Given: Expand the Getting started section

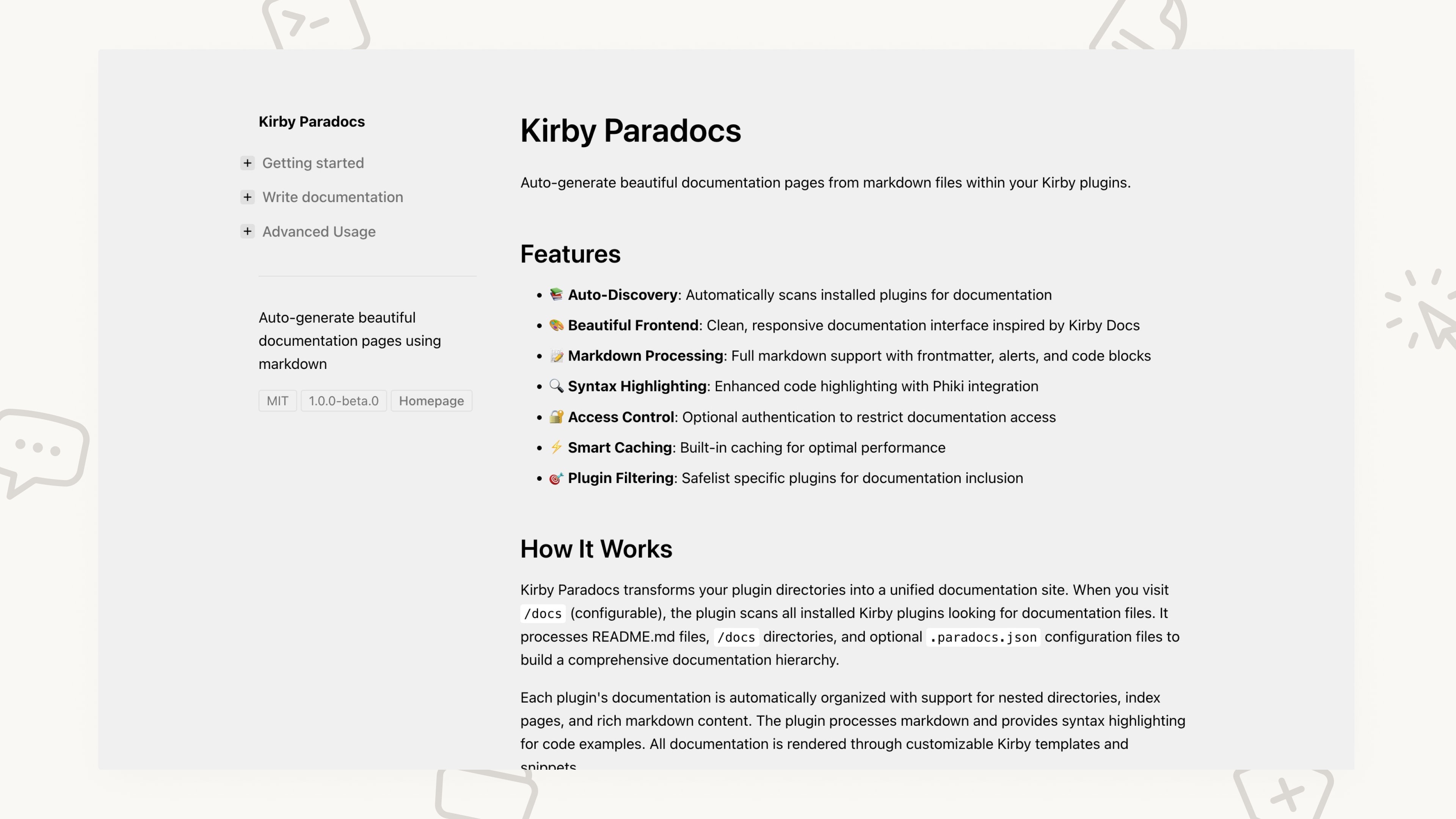Looking at the screenshot, I should click(x=247, y=163).
